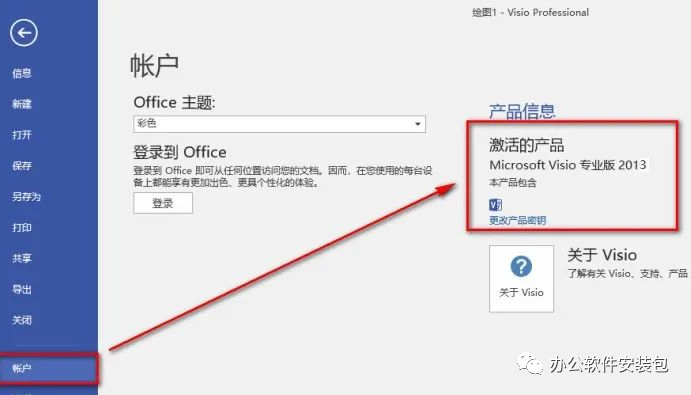Follow the 更改产品密钥 link

pos(517,220)
